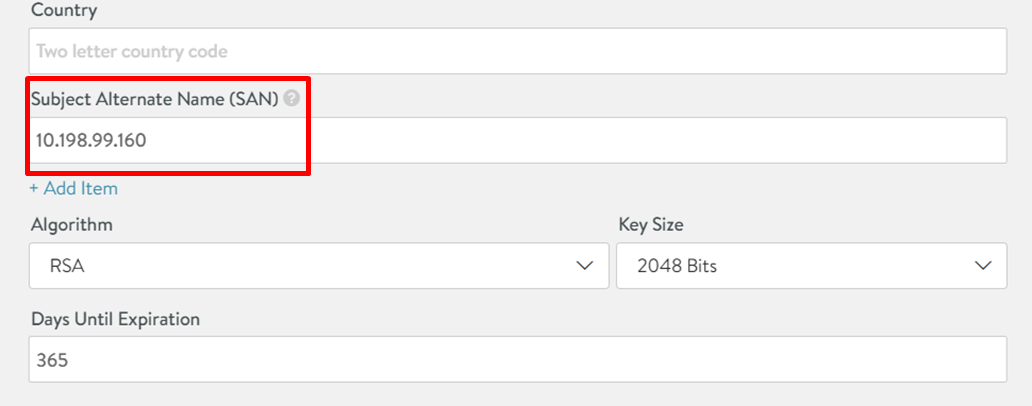
Task: Click the Days Until Expiration label
Action: pyautogui.click(x=115, y=320)
